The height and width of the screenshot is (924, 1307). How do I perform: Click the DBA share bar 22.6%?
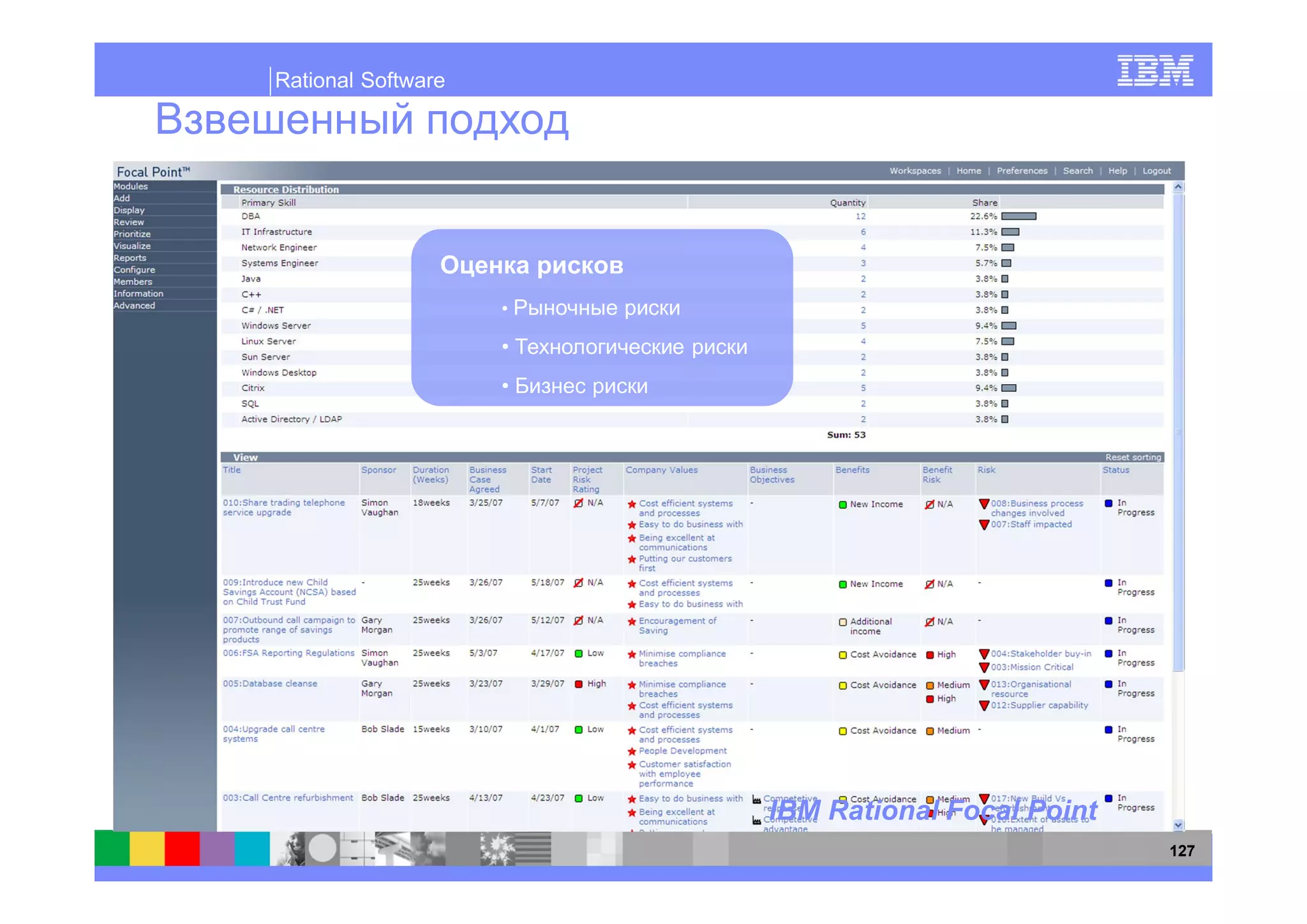[x=1019, y=216]
